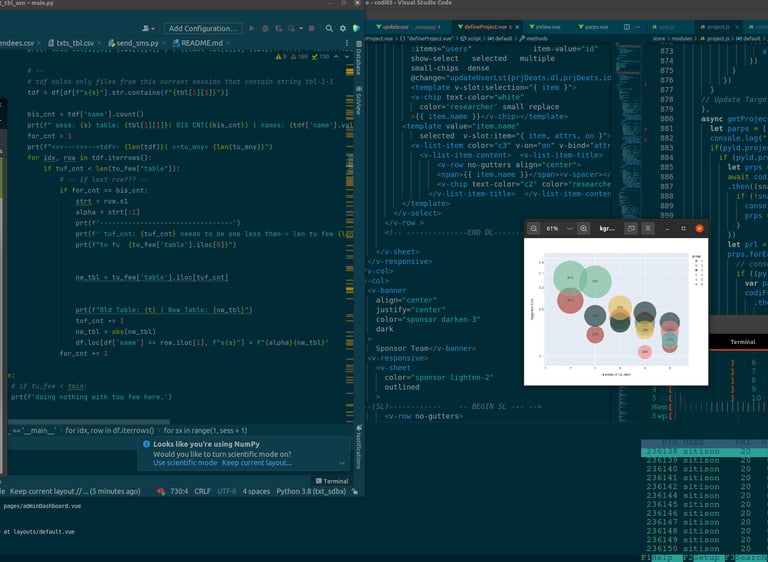Close the README.md tab
Screen dimensions: 768x562
(x=228, y=43)
